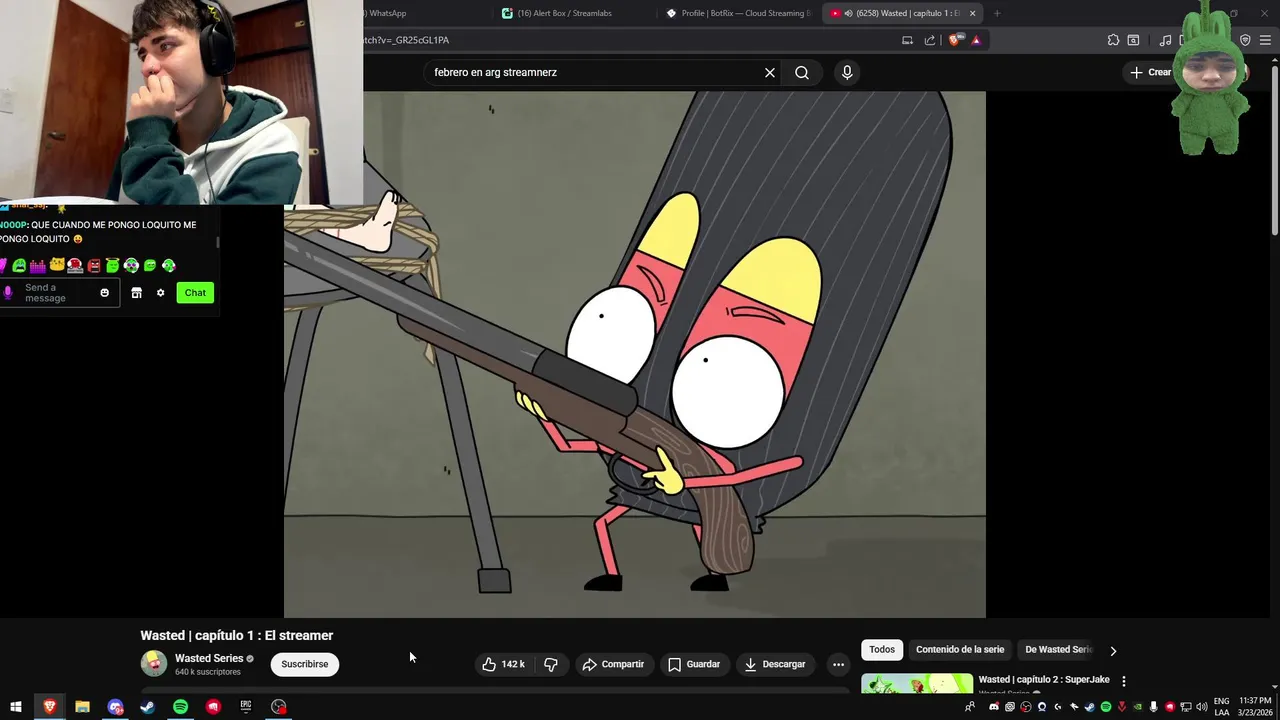Click the SuperJake video thumbnail

pyautogui.click(x=917, y=682)
